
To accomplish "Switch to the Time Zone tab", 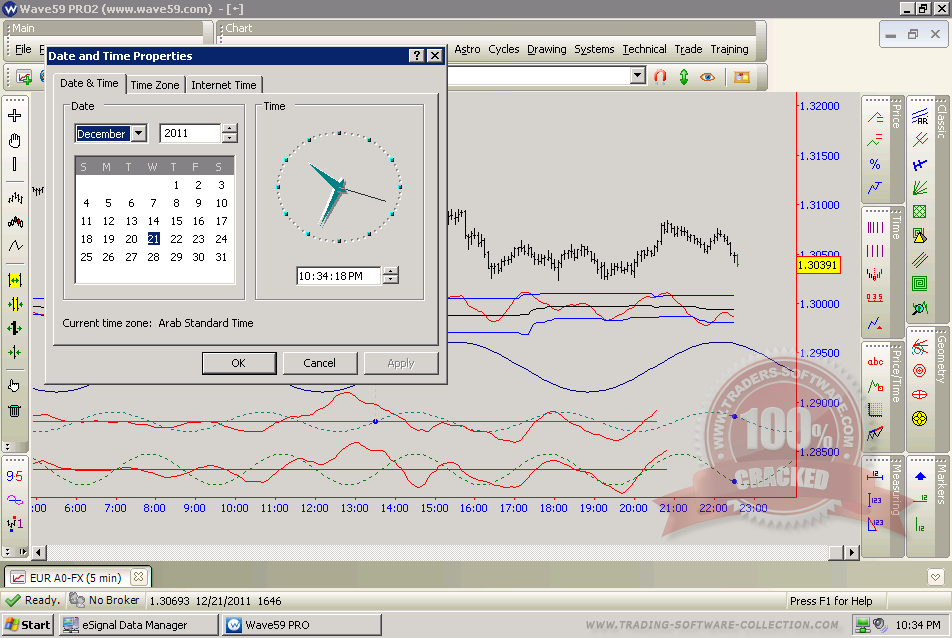I will (x=155, y=85).
